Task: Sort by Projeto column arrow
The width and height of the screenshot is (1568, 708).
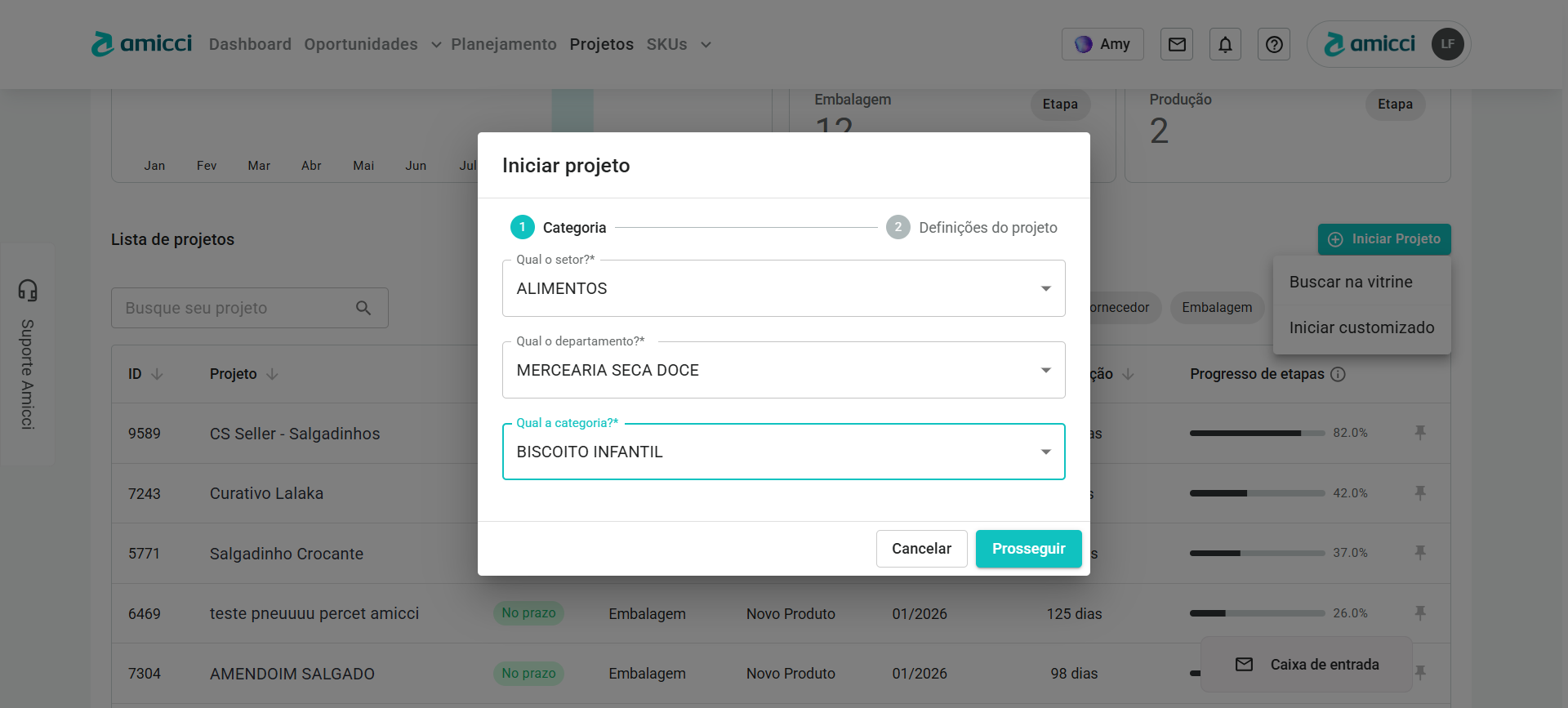Action: click(272, 374)
